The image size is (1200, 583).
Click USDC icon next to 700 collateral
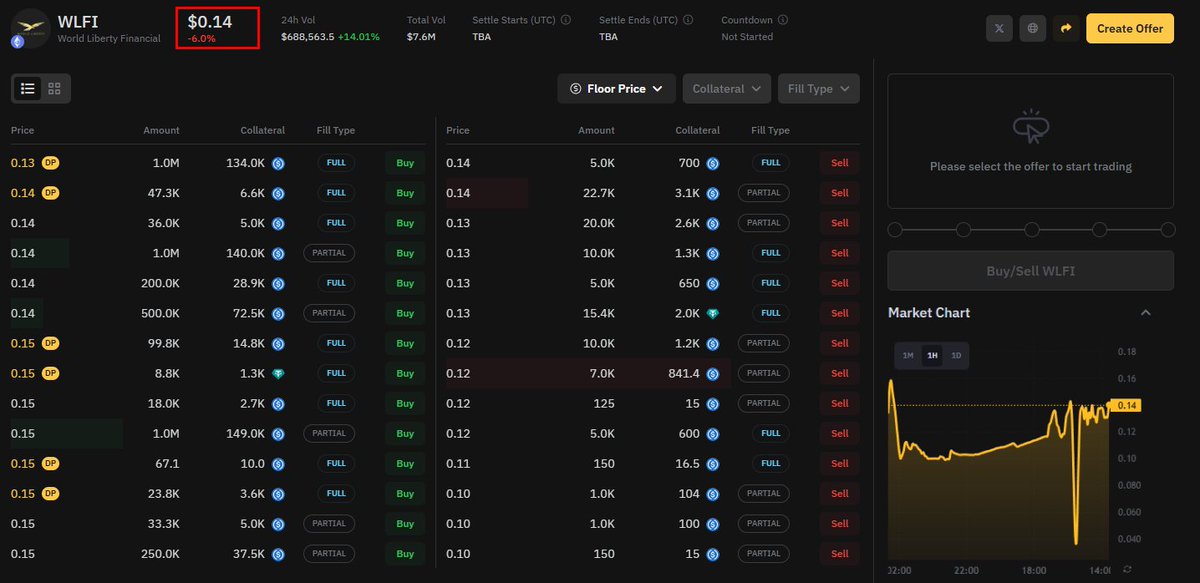tap(712, 163)
